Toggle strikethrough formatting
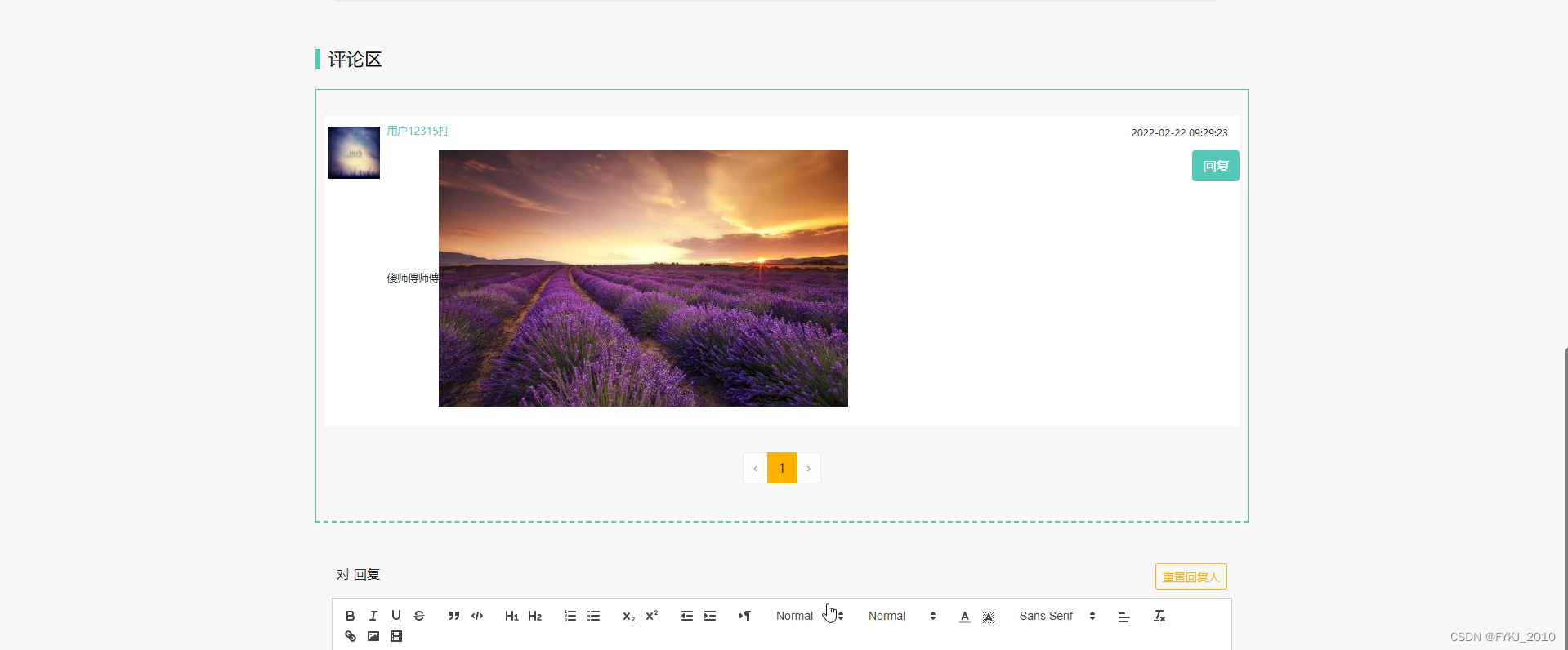1568x650 pixels. [x=419, y=616]
